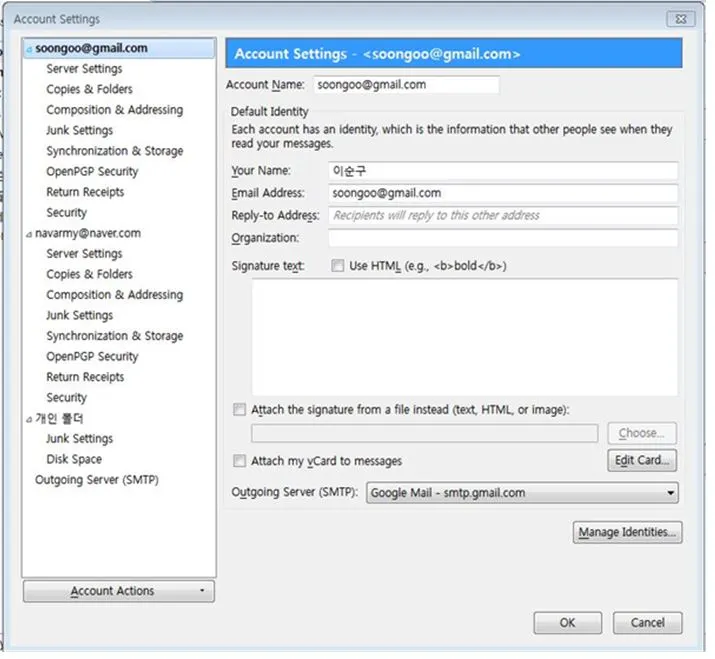The height and width of the screenshot is (659, 715).
Task: Click the Edit Card... button
Action: click(642, 460)
